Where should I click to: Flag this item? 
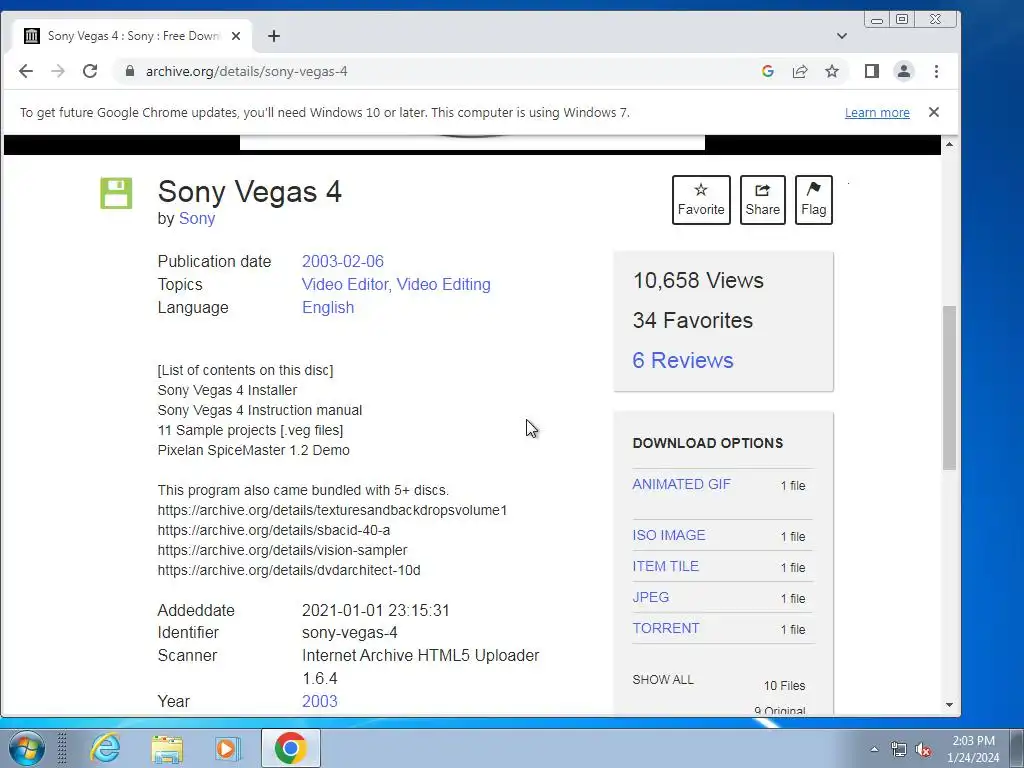coord(814,200)
